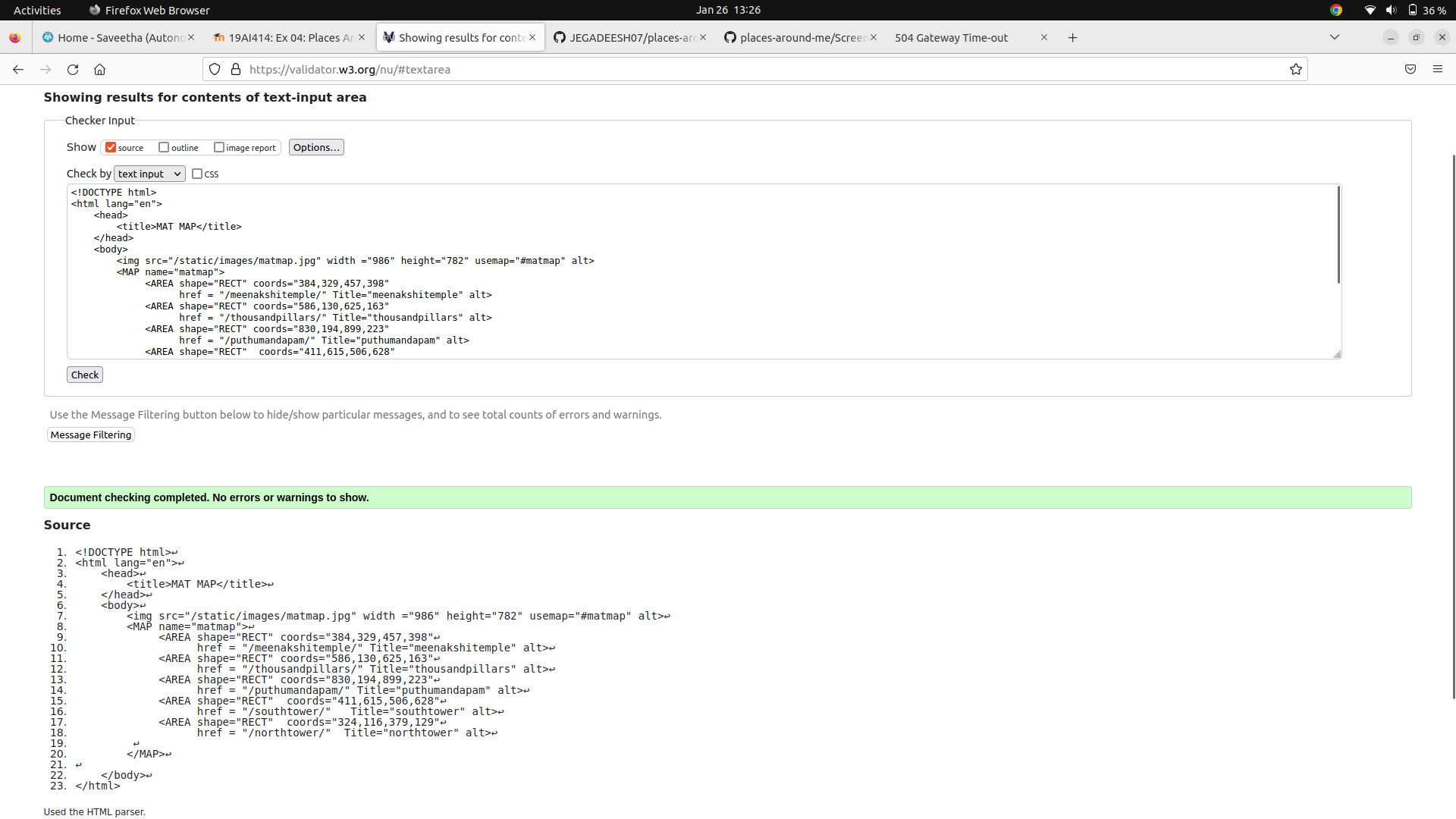Screen dimensions: 1456x819
Task: Go to Firefox home page
Action: 99,69
